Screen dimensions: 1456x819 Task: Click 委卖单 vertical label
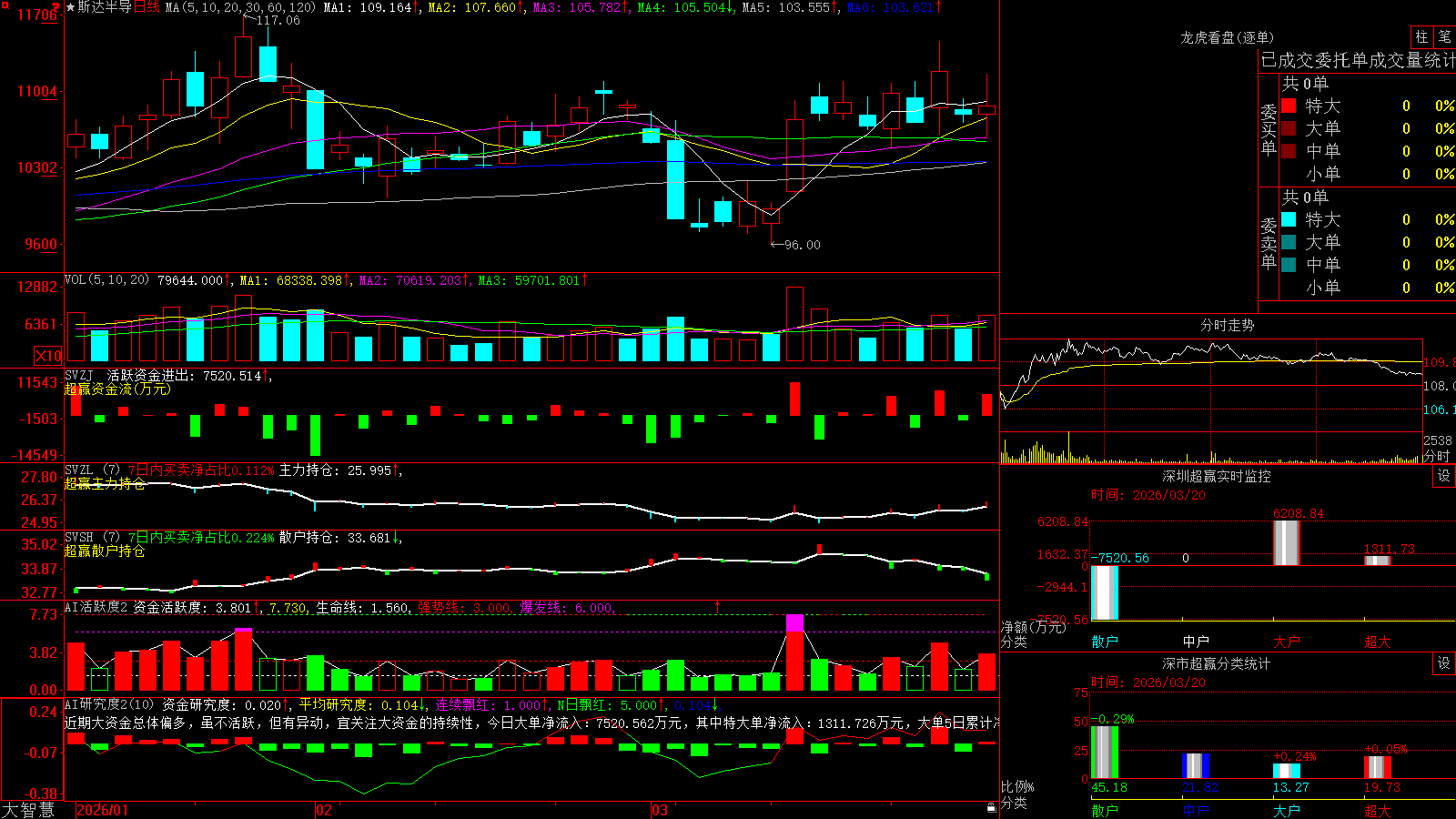point(1269,243)
